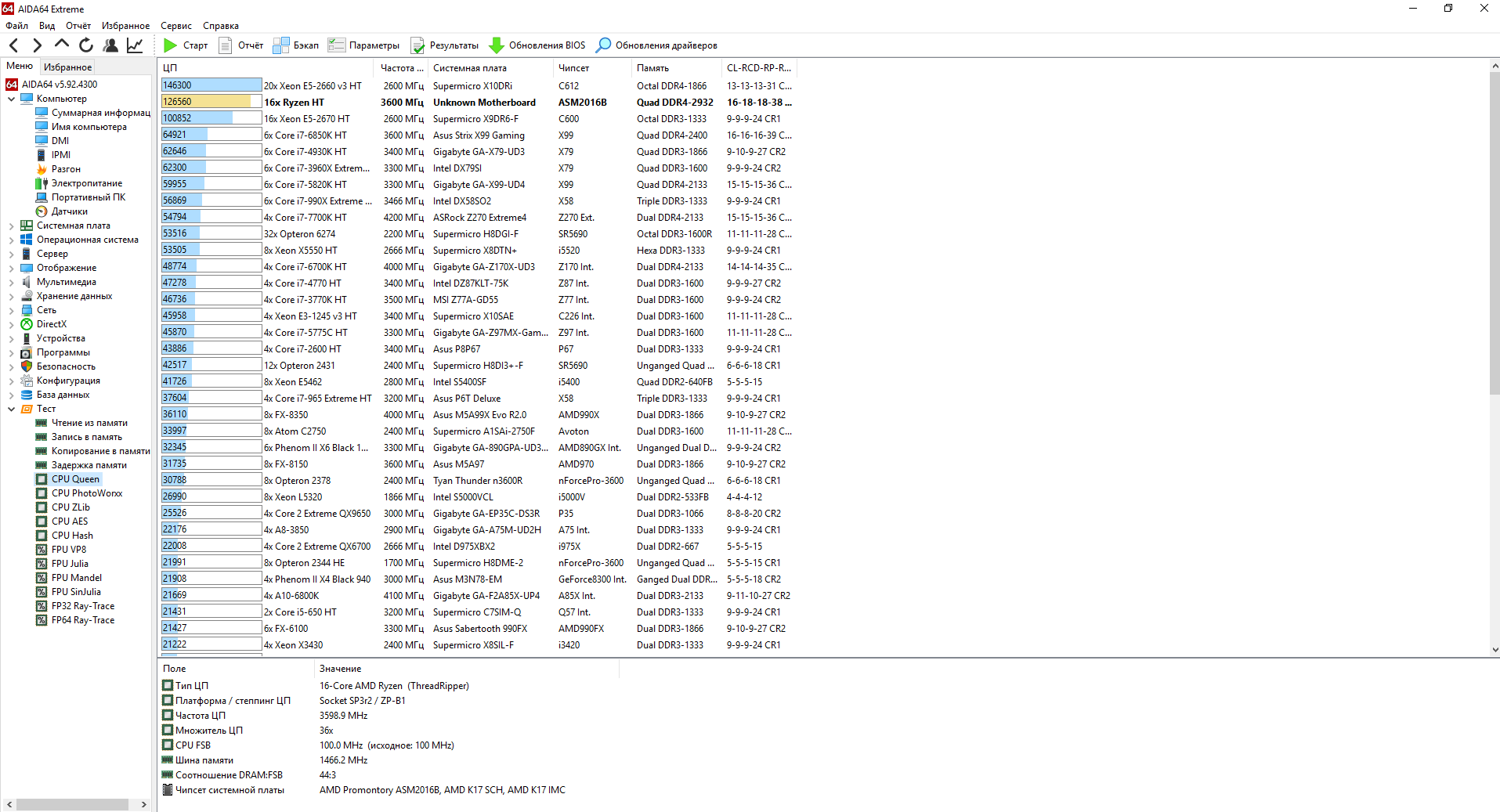
Task: Open the Избранное menu in menu bar
Action: click(125, 26)
